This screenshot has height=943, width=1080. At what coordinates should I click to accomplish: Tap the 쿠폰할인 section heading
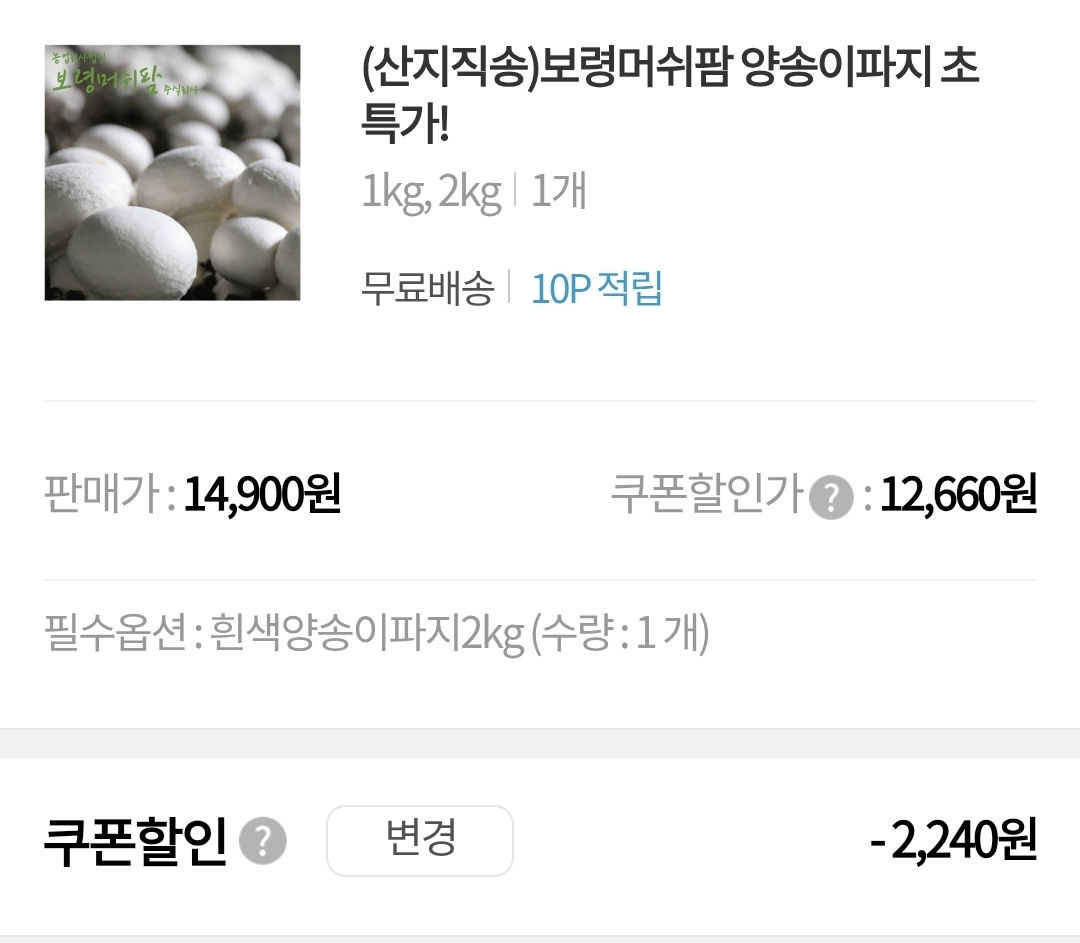click(135, 841)
